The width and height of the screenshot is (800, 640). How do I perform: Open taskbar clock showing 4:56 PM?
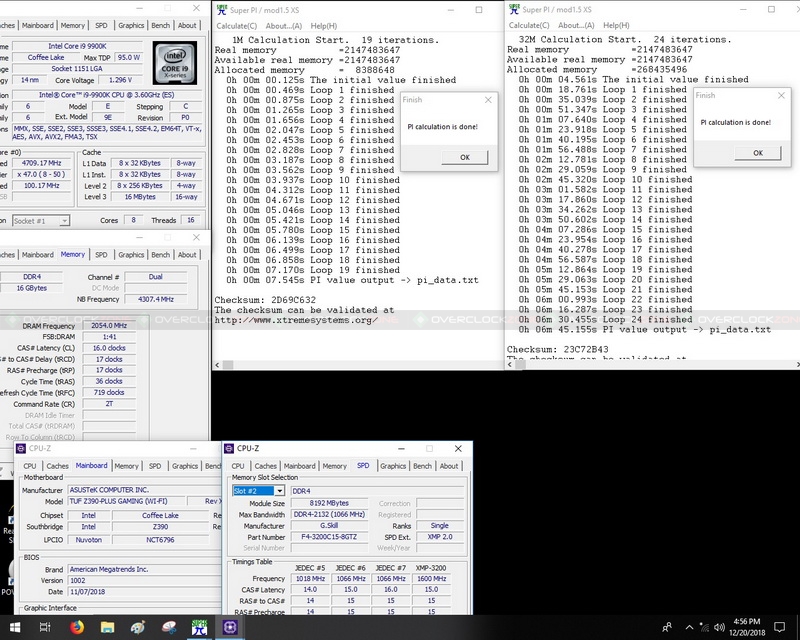click(747, 627)
